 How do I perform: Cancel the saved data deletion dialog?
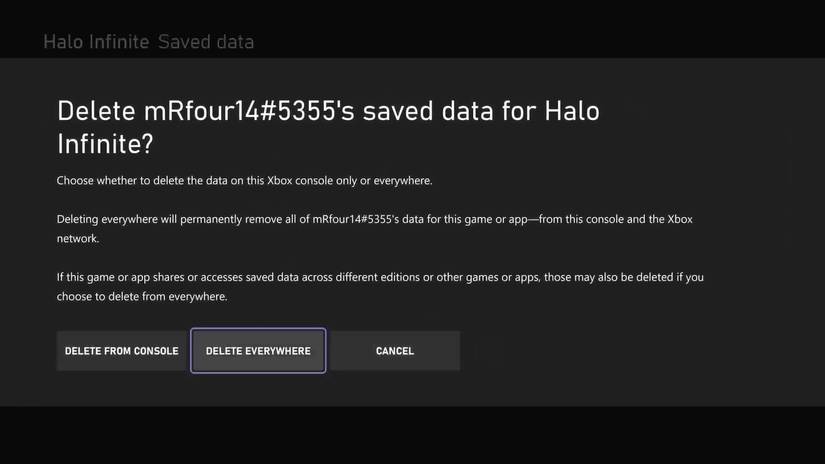[x=394, y=351]
